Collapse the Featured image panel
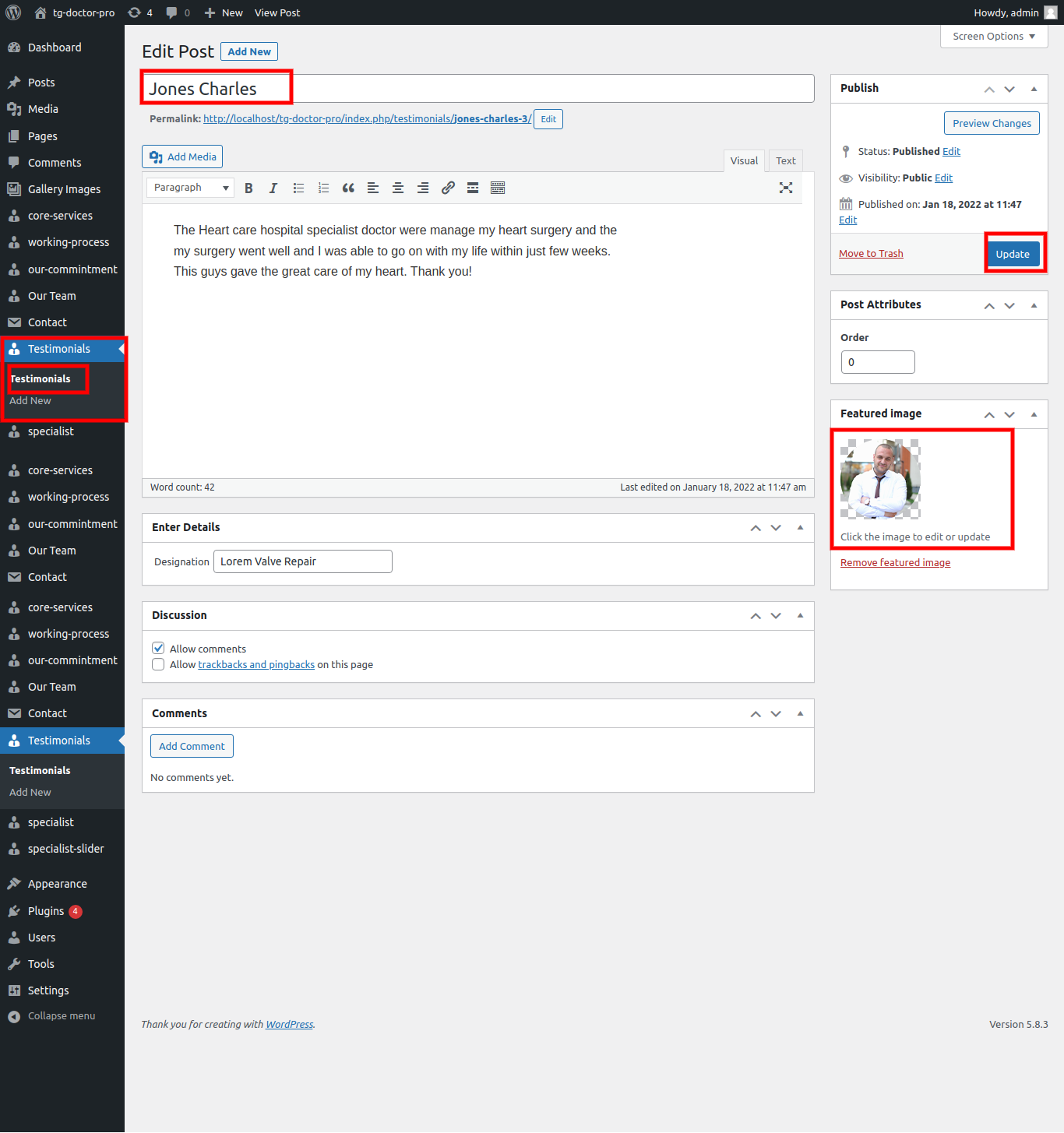 click(1034, 414)
